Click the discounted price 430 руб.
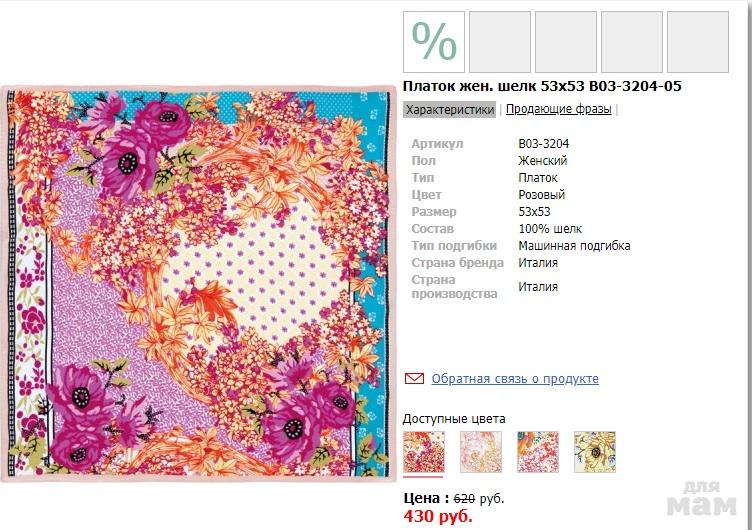The width and height of the screenshot is (752, 530). click(437, 517)
